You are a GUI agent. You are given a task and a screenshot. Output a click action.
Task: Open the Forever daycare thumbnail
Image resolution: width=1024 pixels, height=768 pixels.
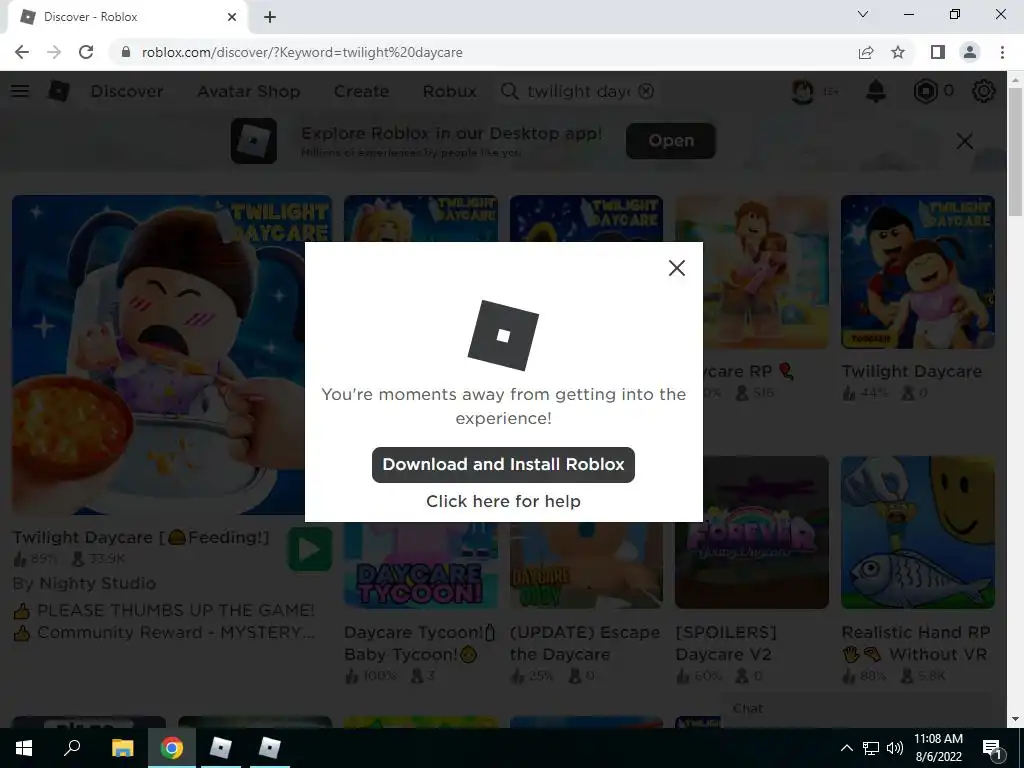pos(752,532)
